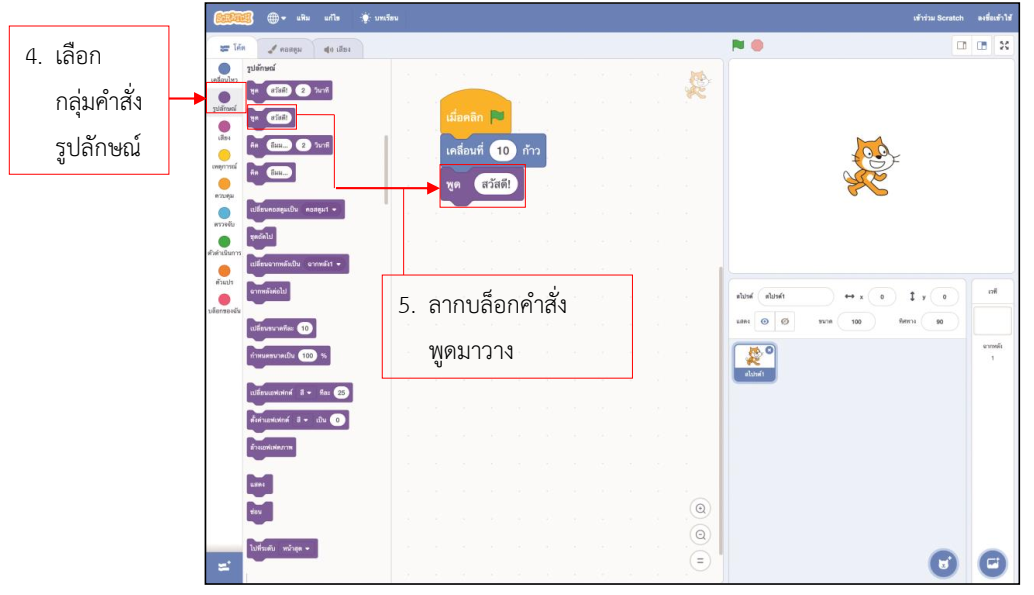The width and height of the screenshot is (1034, 595).
Task: Zoom out on the code workspace
Action: click(701, 535)
